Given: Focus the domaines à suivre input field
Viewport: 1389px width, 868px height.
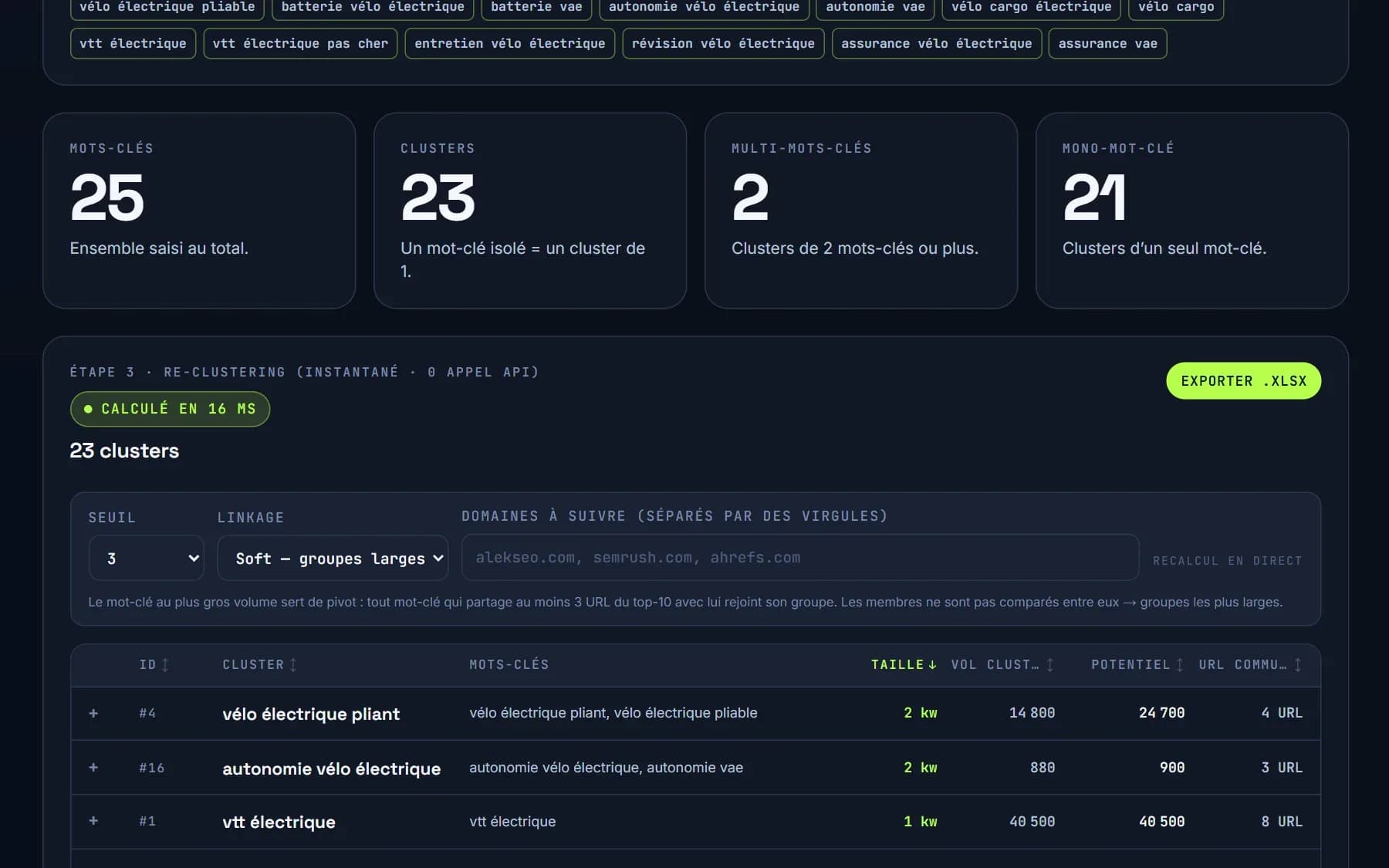Looking at the screenshot, I should point(800,557).
